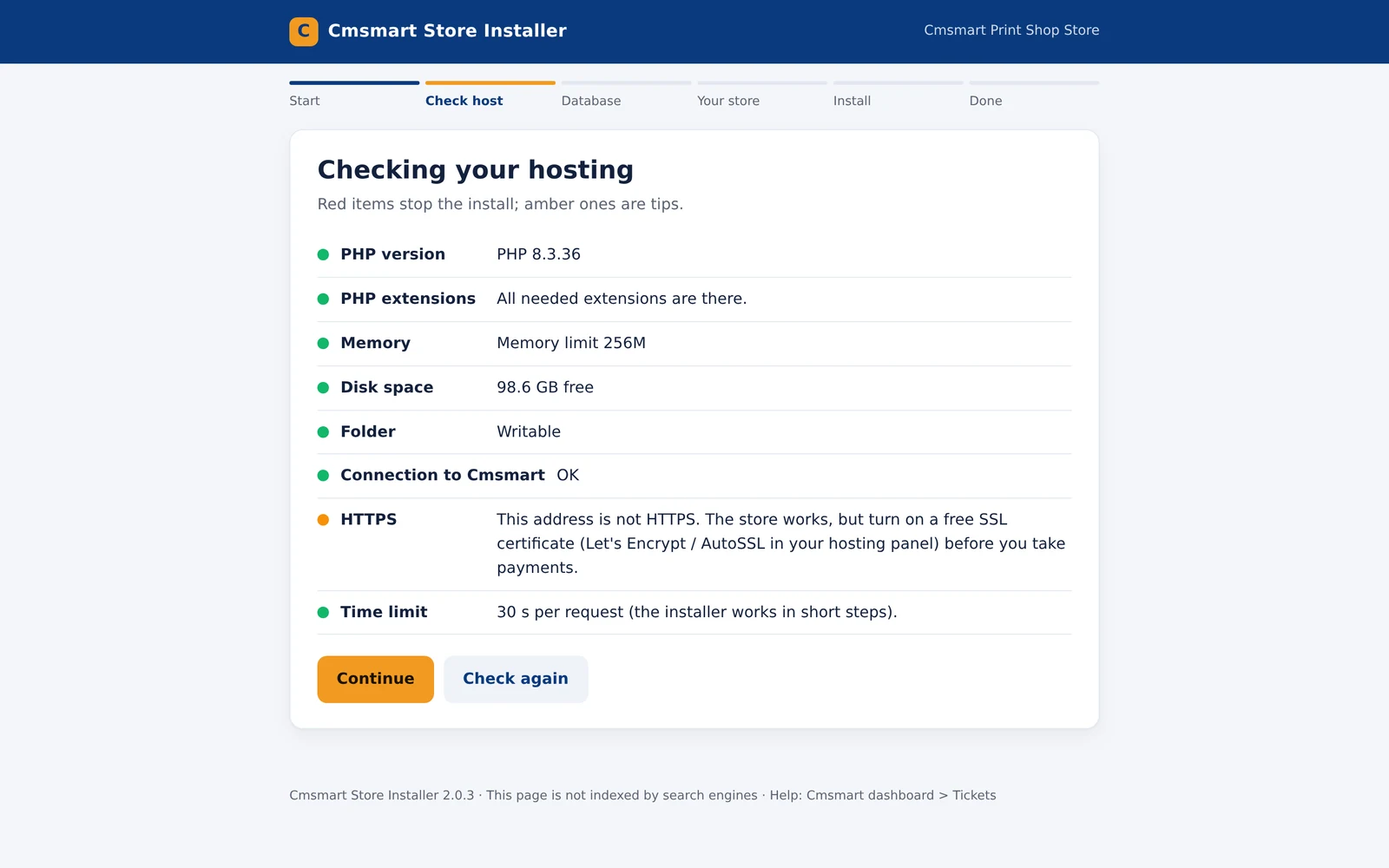
Task: Select the Done step
Action: point(1034,95)
